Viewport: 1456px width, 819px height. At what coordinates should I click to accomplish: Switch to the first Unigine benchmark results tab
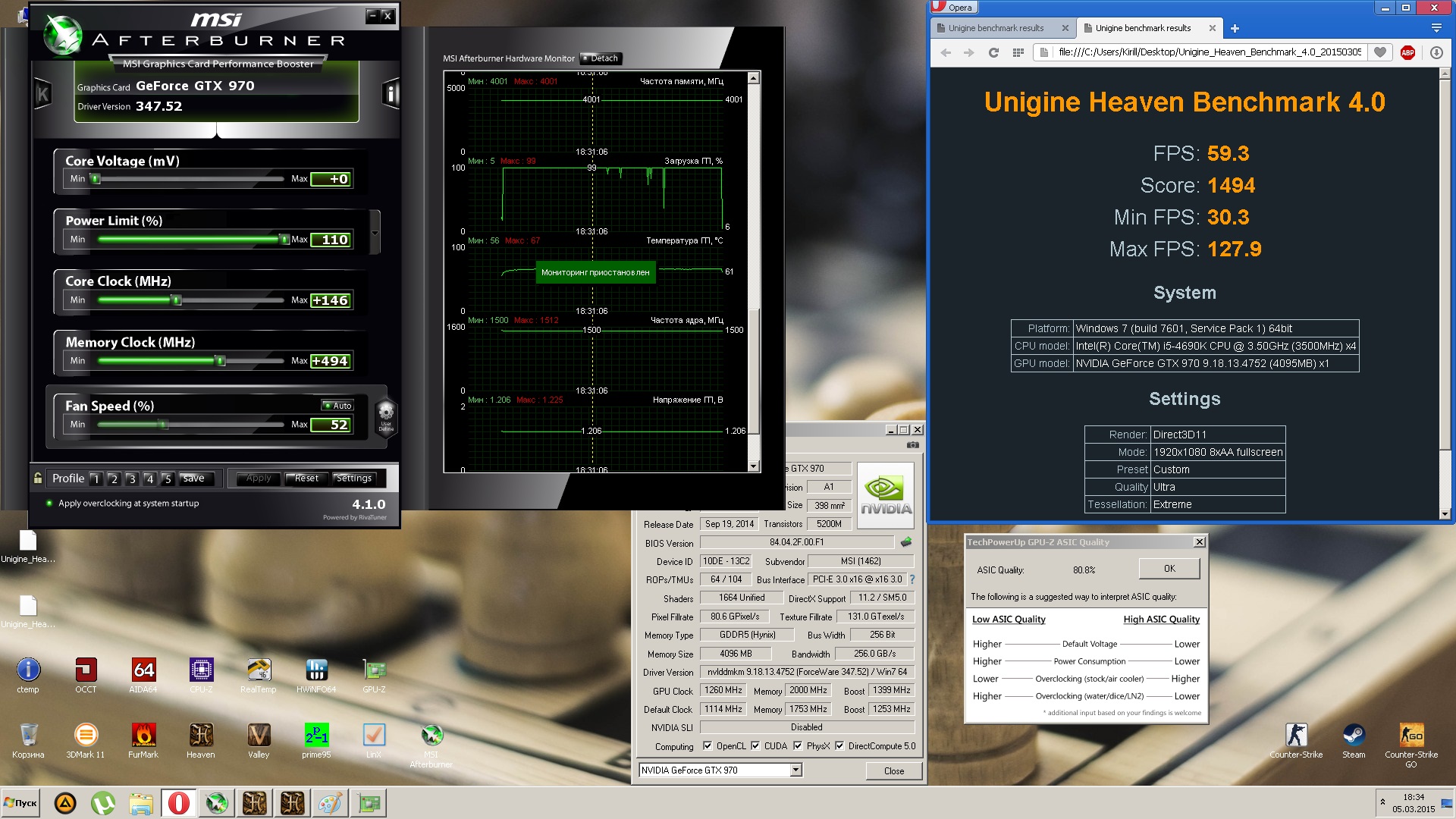(x=996, y=28)
